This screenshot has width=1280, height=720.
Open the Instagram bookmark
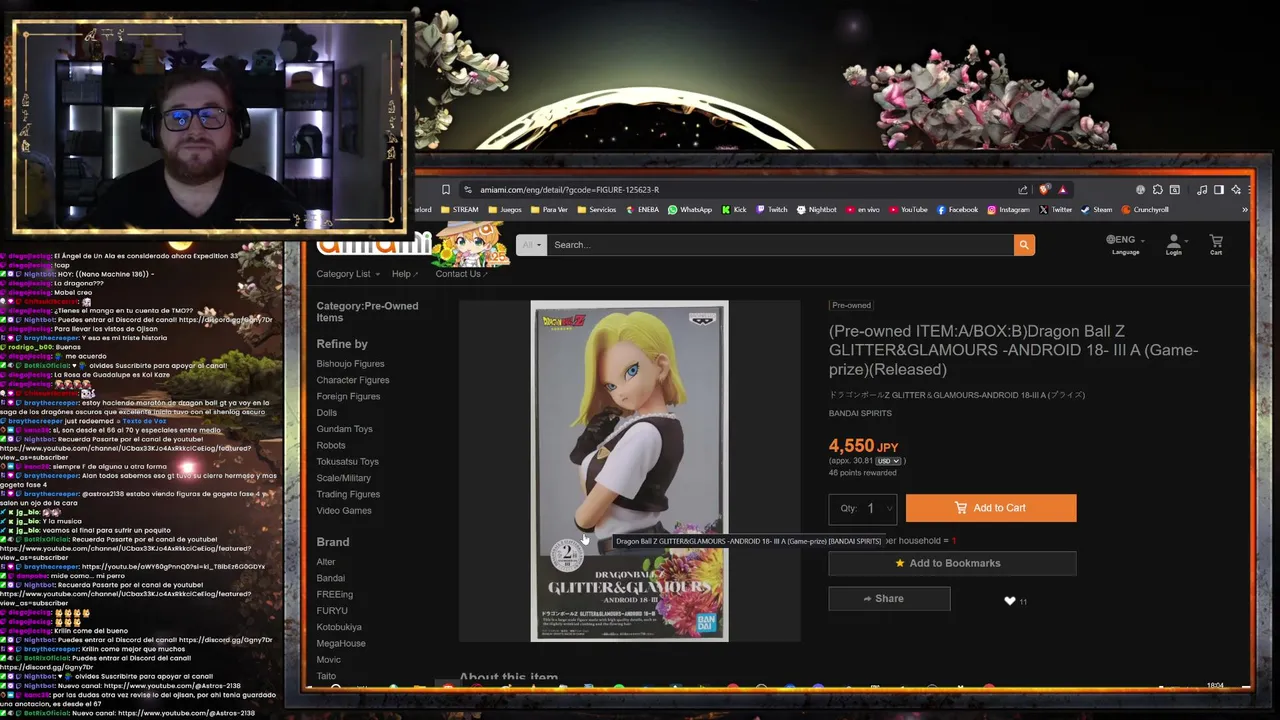[1008, 210]
